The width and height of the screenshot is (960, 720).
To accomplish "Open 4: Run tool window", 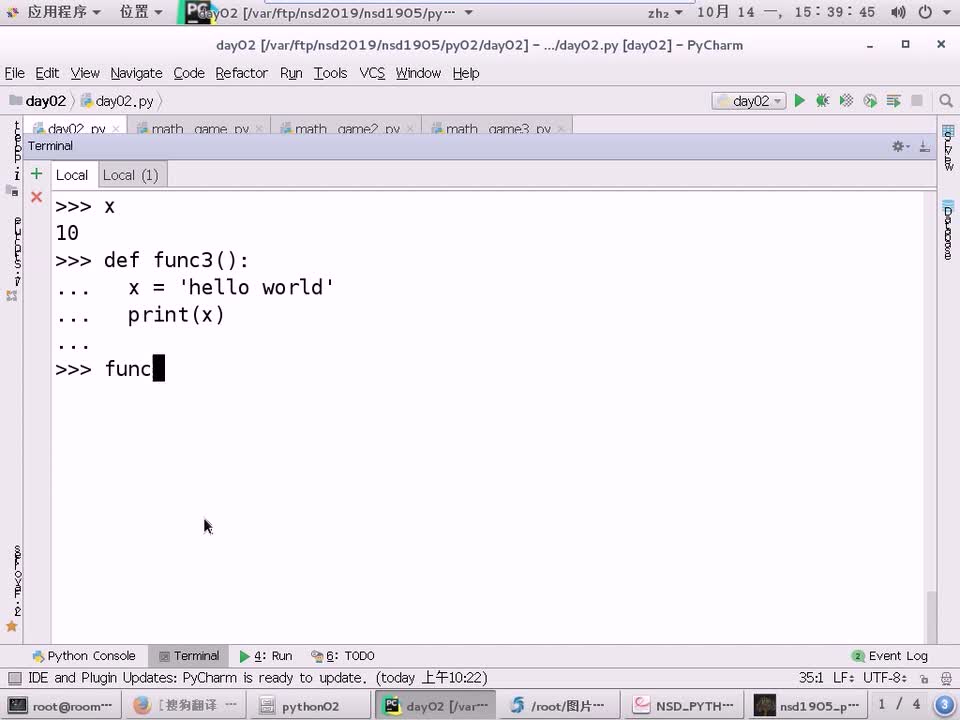I will point(266,656).
